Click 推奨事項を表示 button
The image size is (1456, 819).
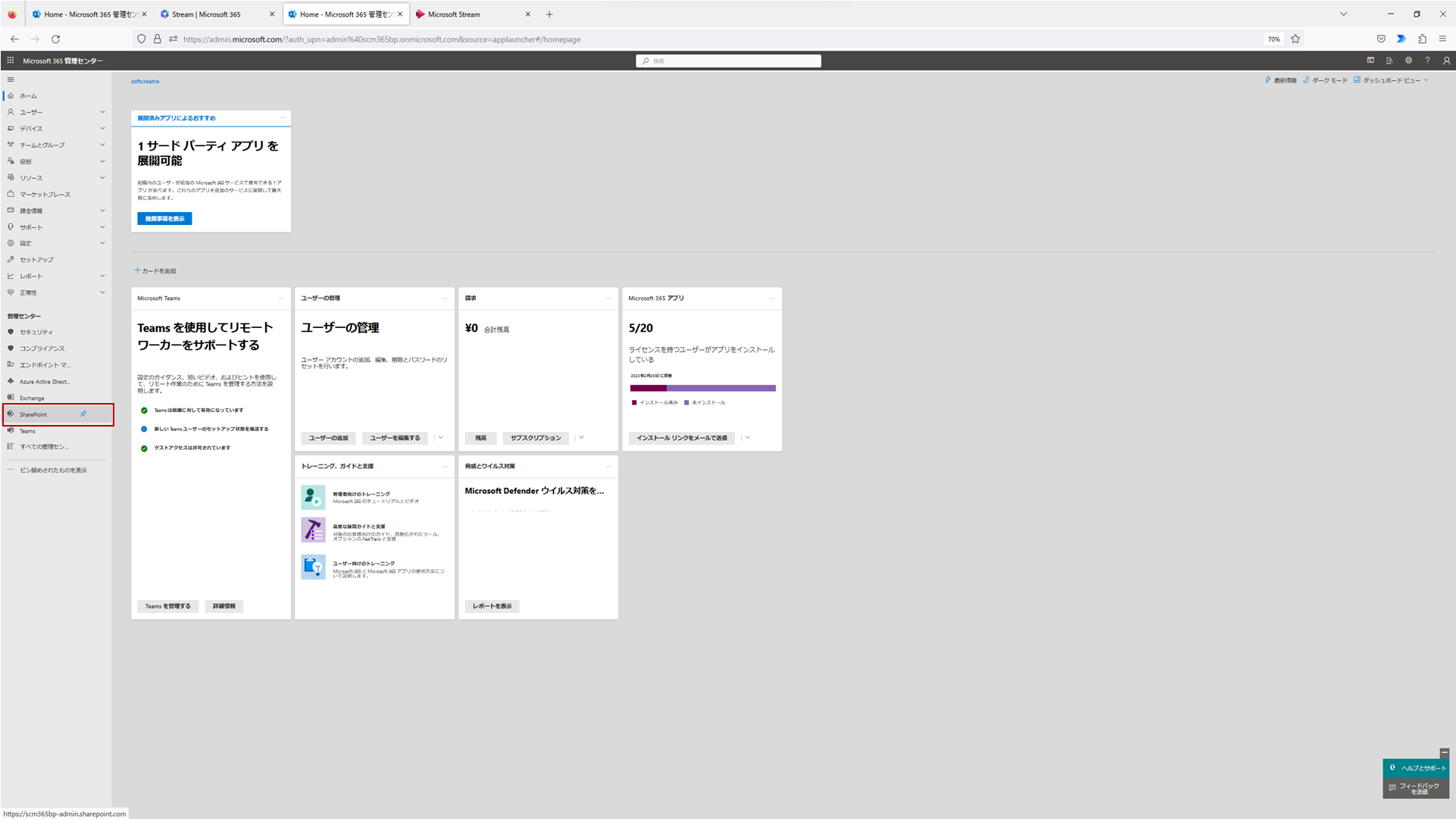pos(164,218)
